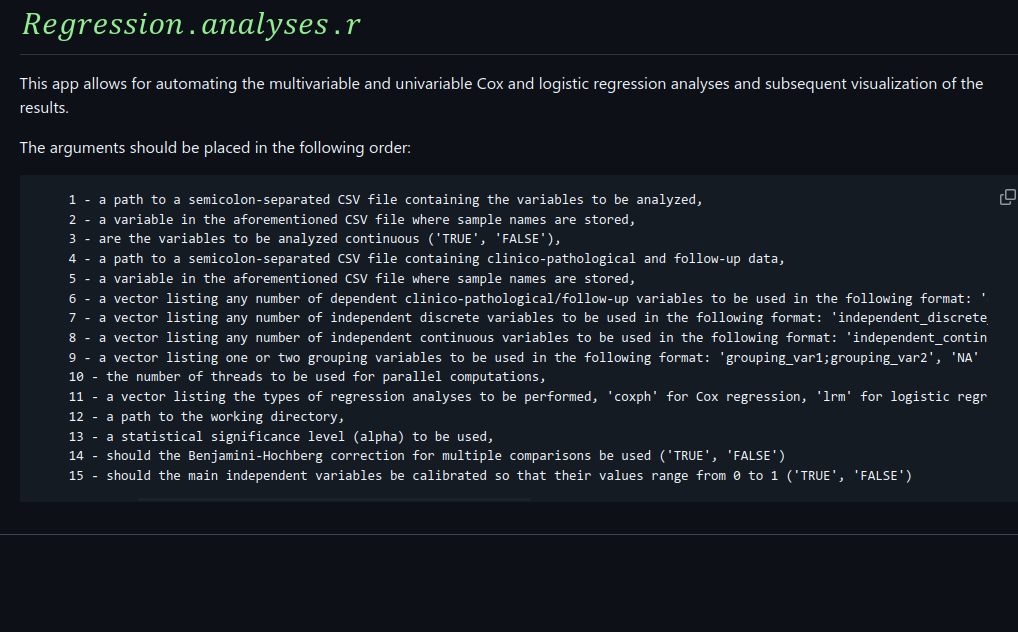This screenshot has width=1018, height=632.
Task: Click argument line 1 about CSV path
Action: [x=386, y=200]
